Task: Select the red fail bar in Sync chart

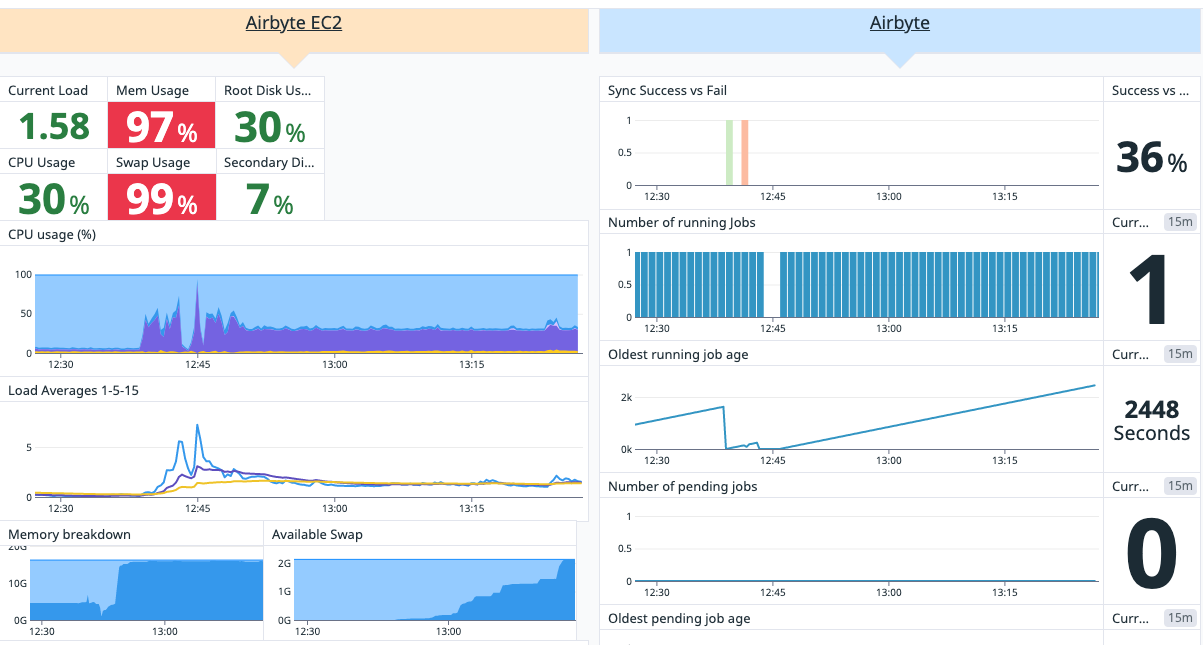Action: point(745,152)
